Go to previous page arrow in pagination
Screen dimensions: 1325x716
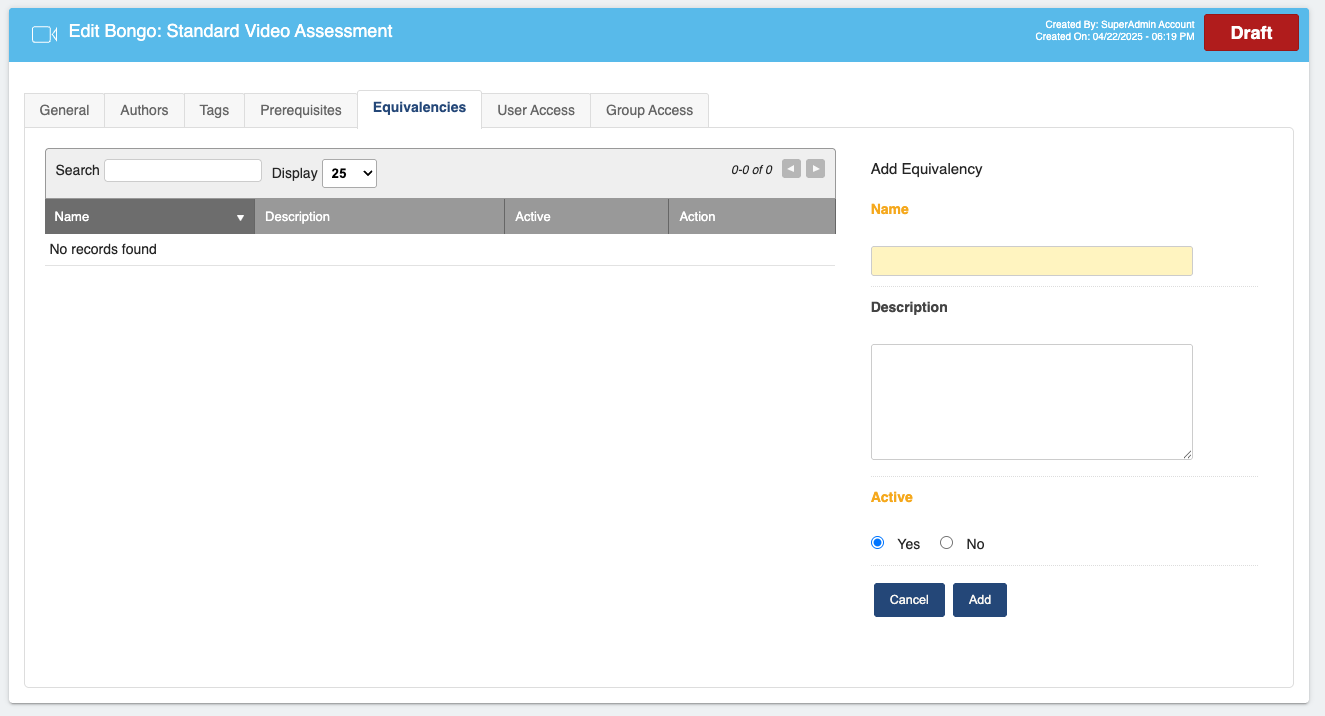pos(791,169)
